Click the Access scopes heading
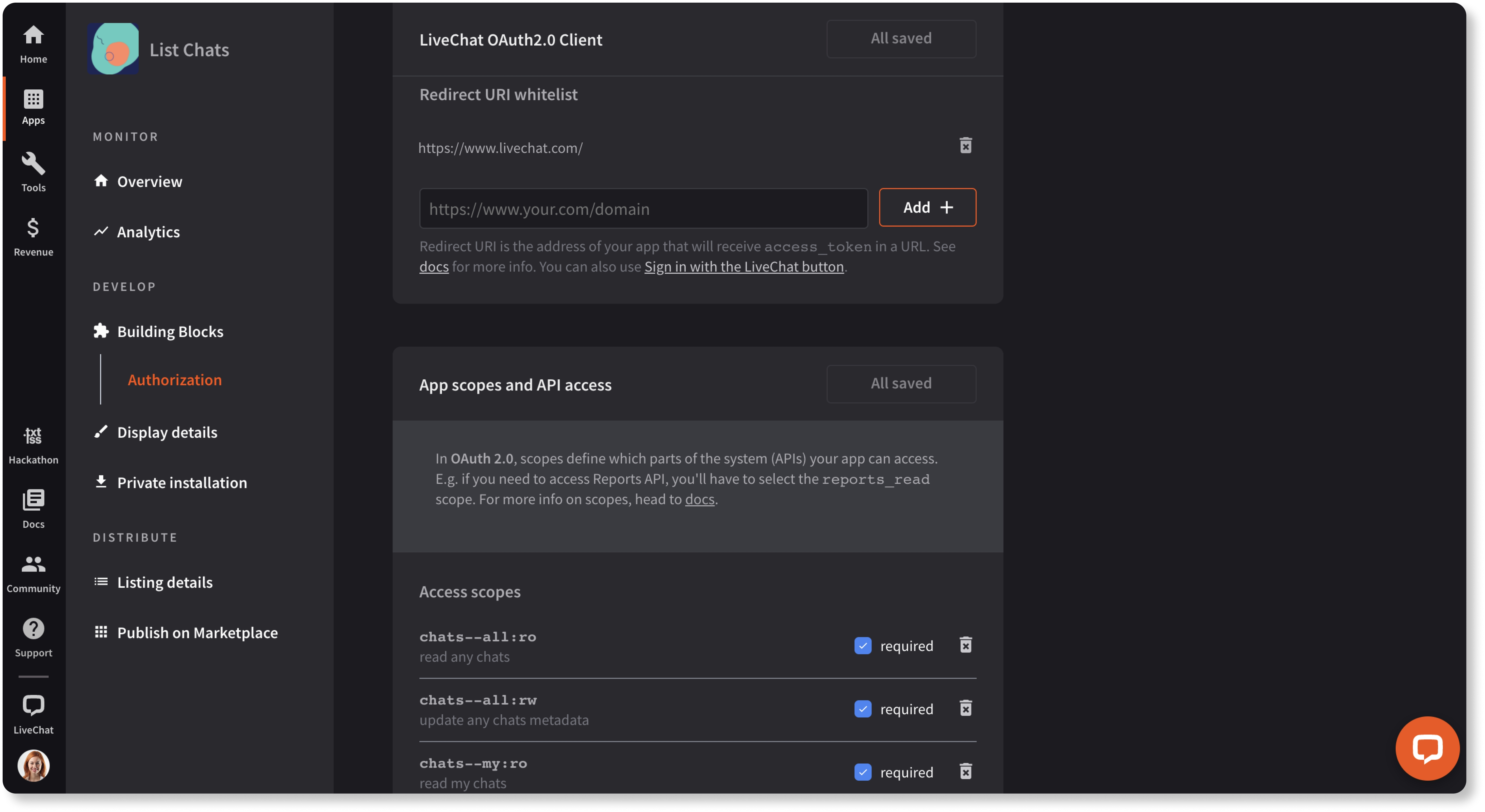The height and width of the screenshot is (812, 1485). (x=470, y=592)
